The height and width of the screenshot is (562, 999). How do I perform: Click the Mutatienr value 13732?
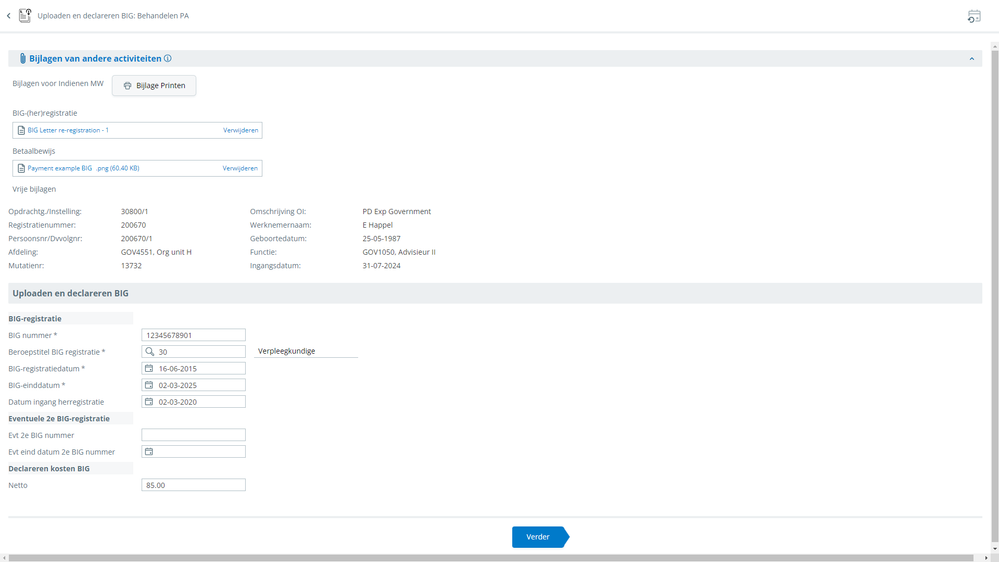131,266
